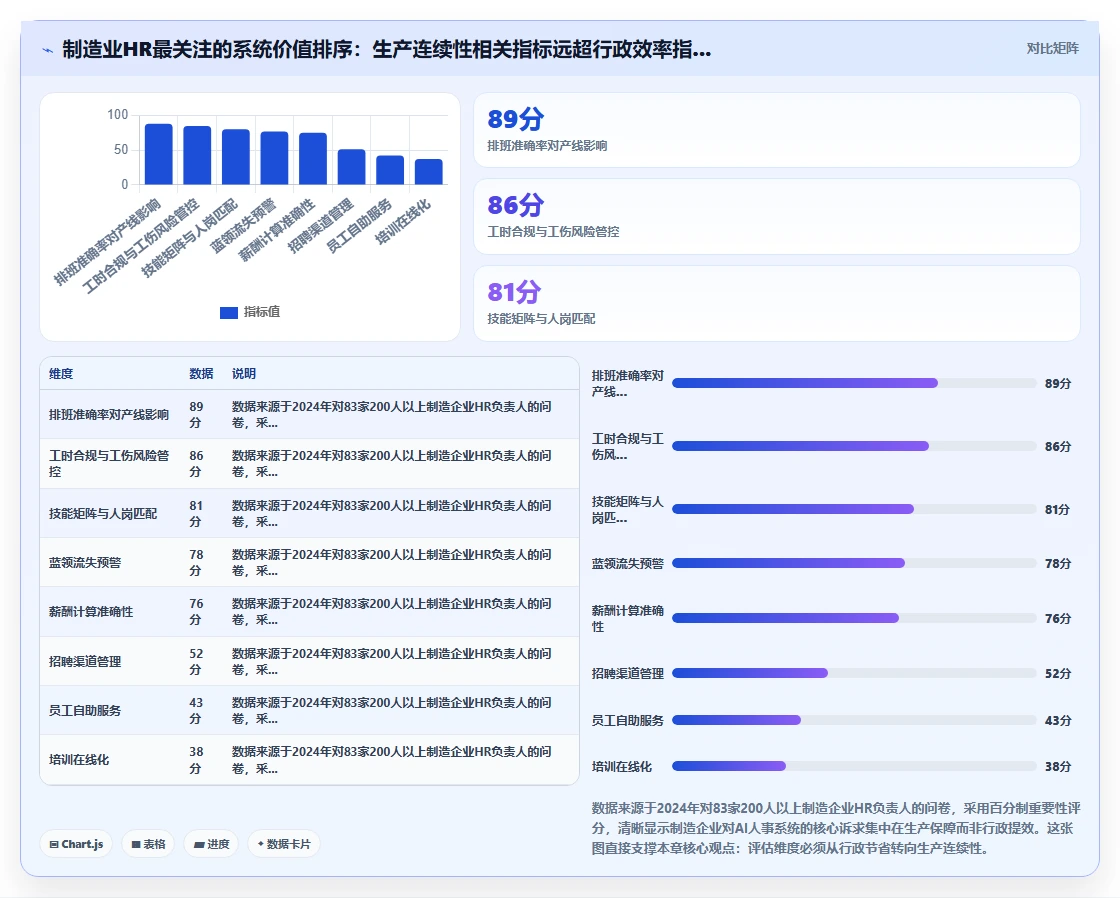This screenshot has width=1120, height=898.
Task: Click the shortest chart bar for 培训在线化
Action: click(429, 171)
